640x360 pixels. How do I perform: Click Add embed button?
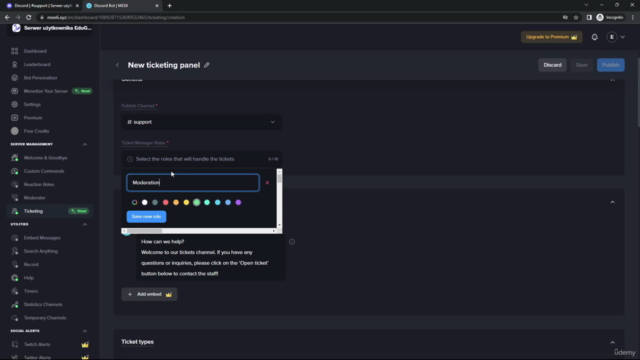coord(149,294)
